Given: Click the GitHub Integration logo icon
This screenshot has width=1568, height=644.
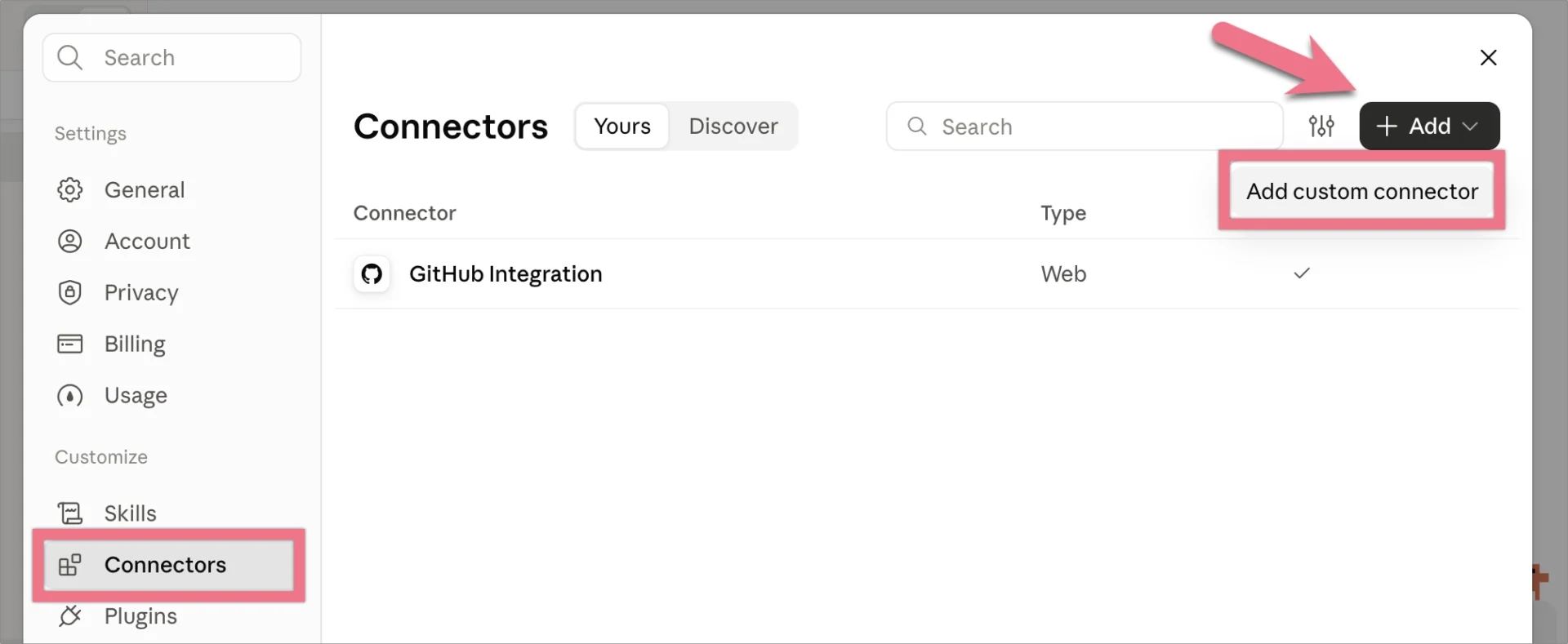Looking at the screenshot, I should [372, 273].
